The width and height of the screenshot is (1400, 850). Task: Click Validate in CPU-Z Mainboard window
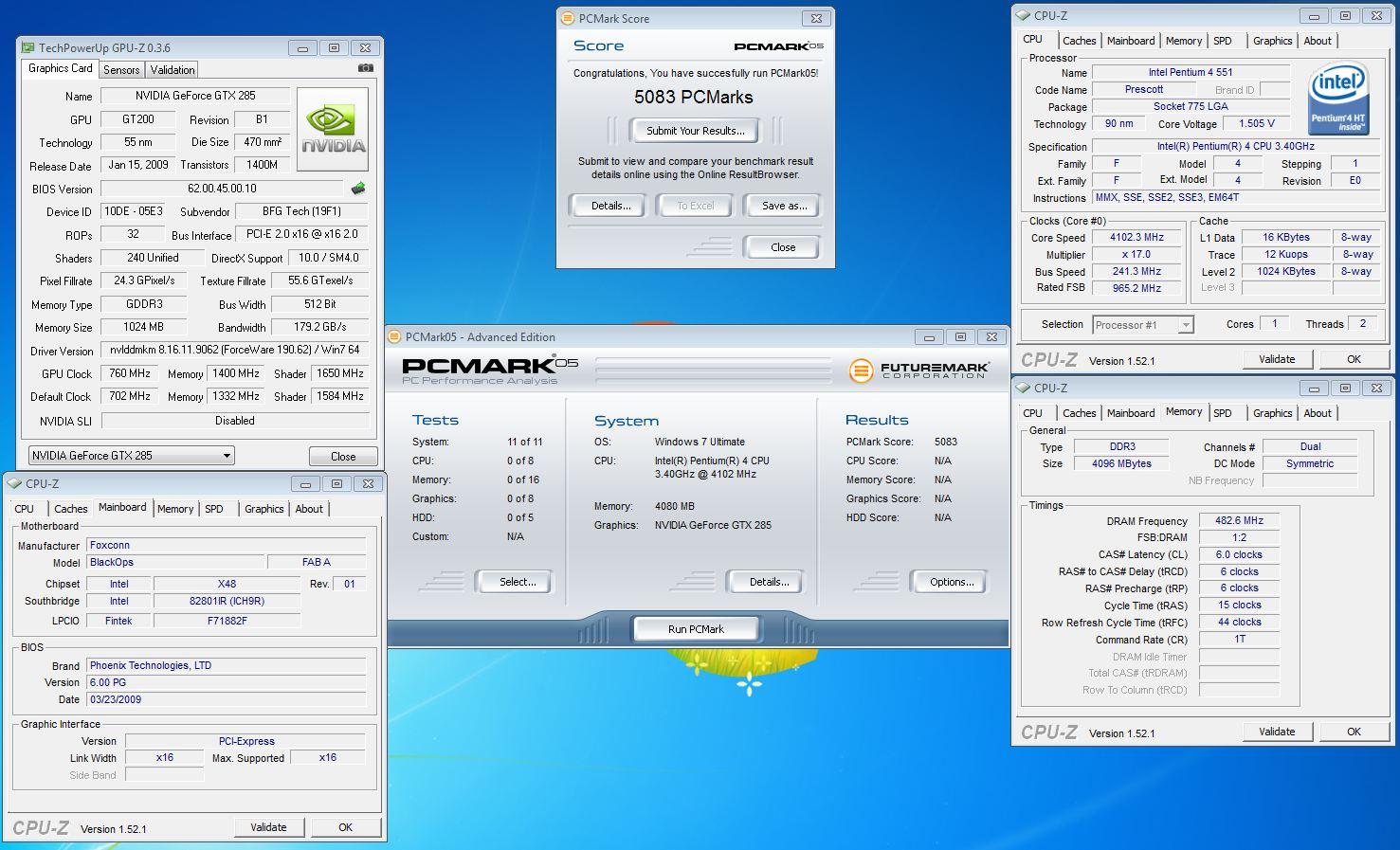pyautogui.click(x=268, y=827)
